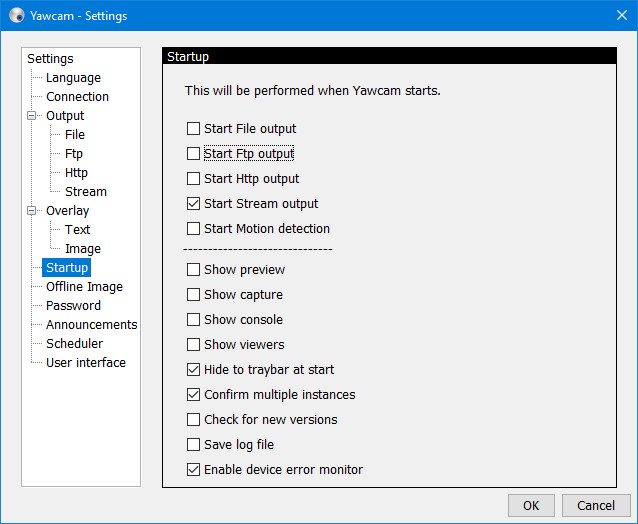Select the Scheduler settings item

tap(74, 344)
